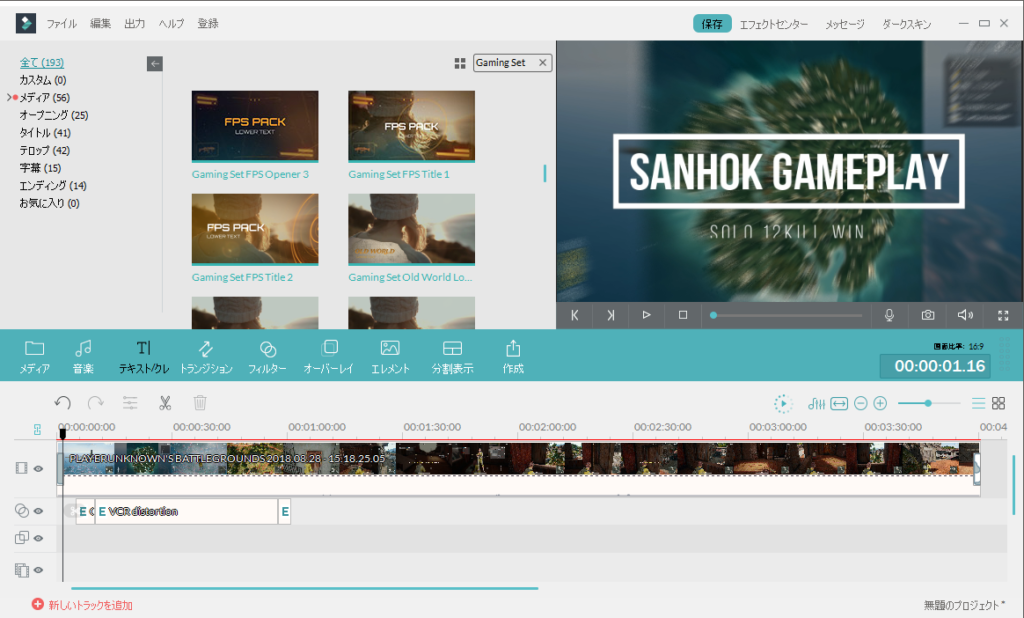Open the audio mixer icon
Screen dimensions: 1024x618
(816, 404)
